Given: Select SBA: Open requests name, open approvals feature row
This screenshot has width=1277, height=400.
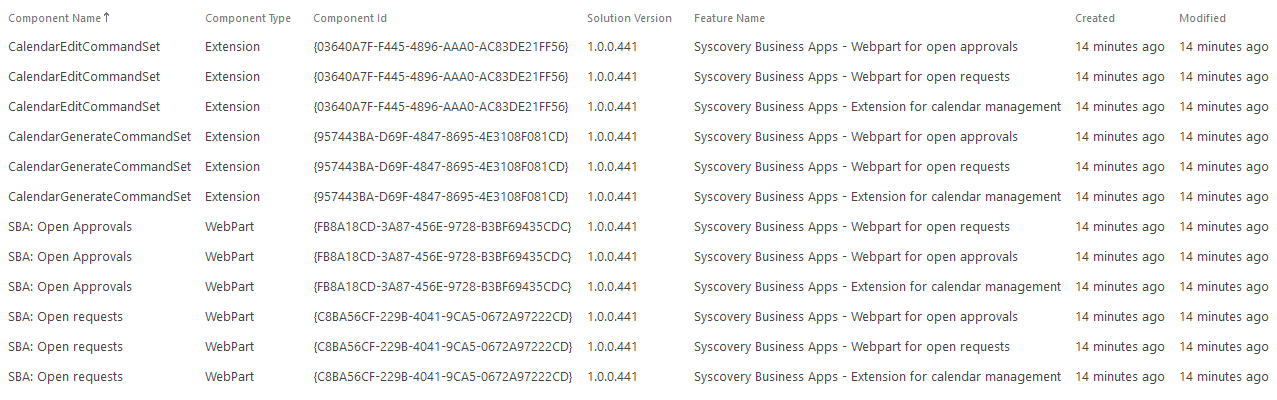Looking at the screenshot, I should (66, 317).
